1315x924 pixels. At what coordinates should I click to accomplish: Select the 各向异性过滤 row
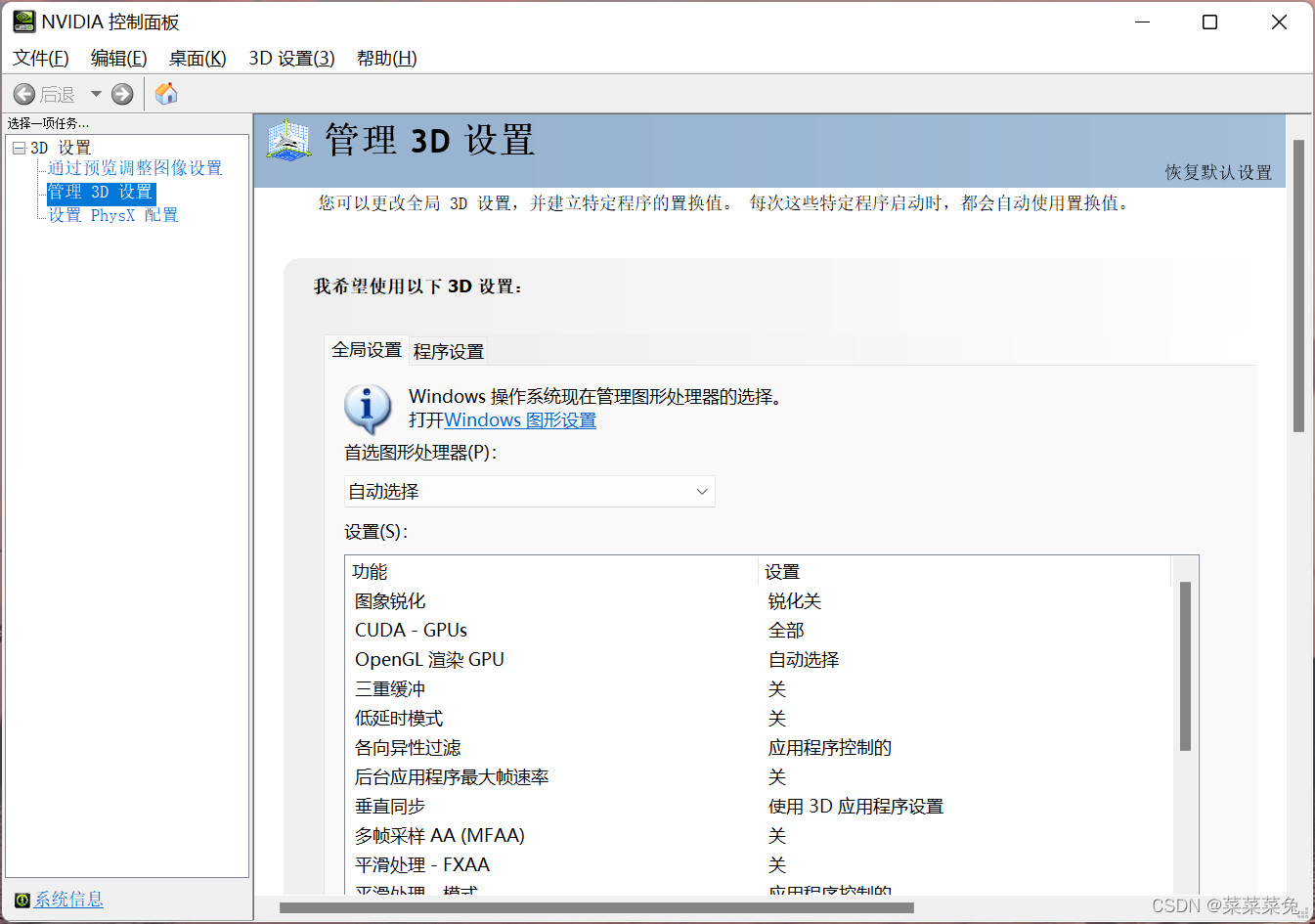click(x=759, y=748)
